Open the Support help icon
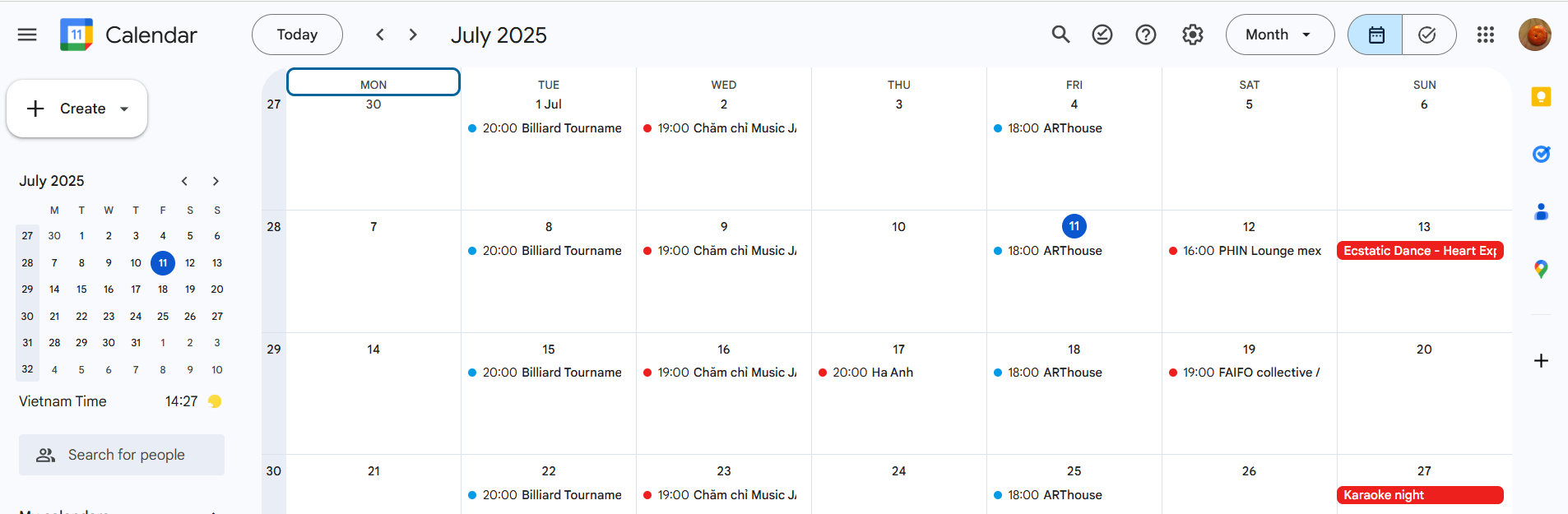This screenshot has height=514, width=1568. [1145, 35]
